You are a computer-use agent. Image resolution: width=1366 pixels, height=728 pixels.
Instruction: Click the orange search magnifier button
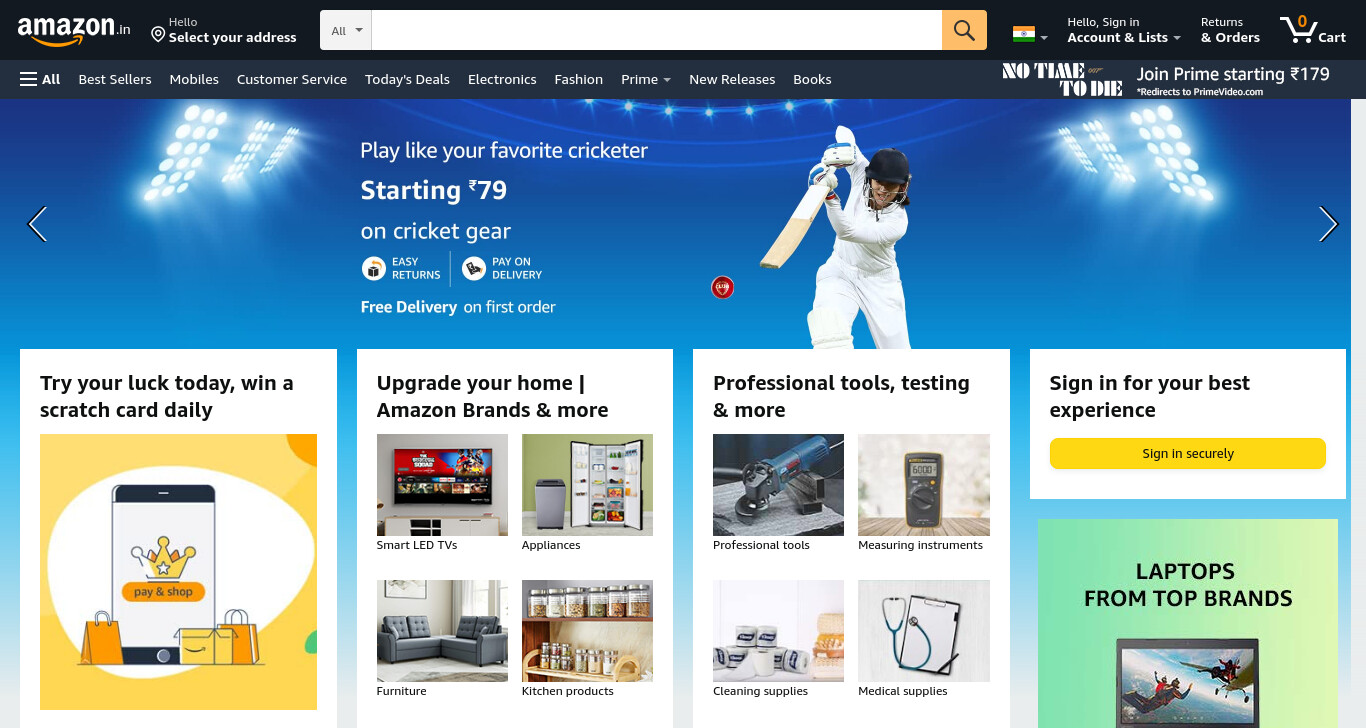click(x=964, y=30)
